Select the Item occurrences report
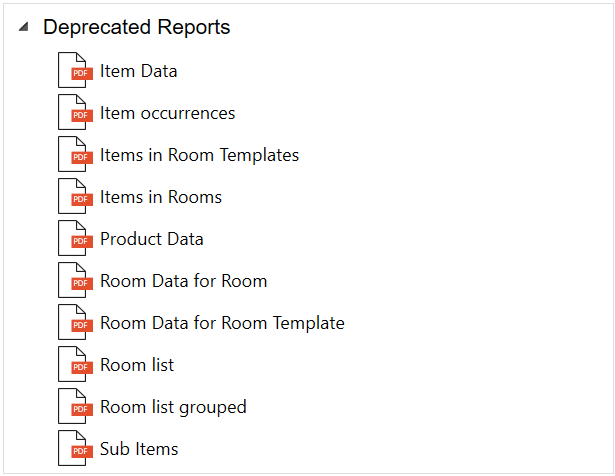Image resolution: width=615 pixels, height=476 pixels. click(x=167, y=113)
